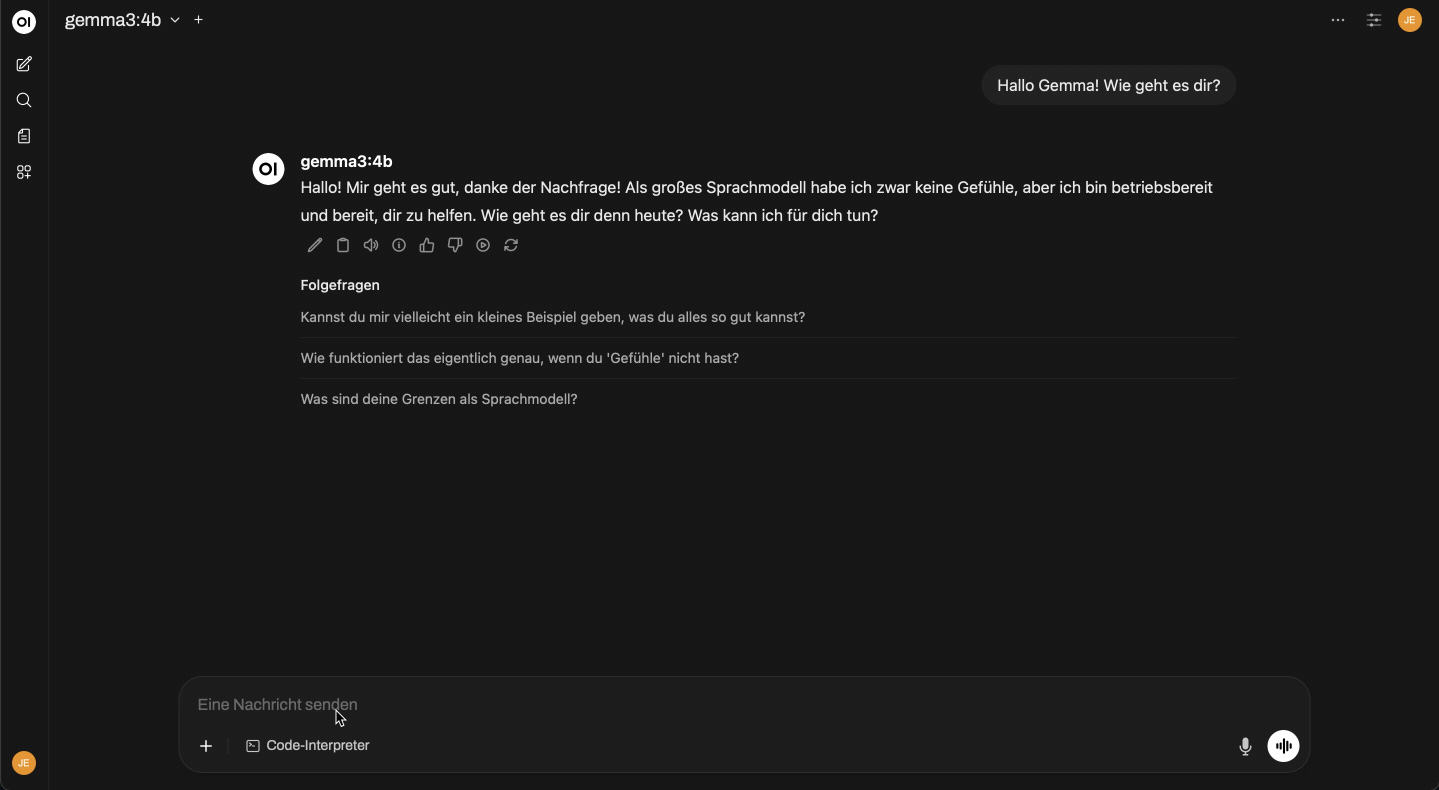Activate voice dictation with the microphone
This screenshot has width=1439, height=790.
(x=1245, y=746)
